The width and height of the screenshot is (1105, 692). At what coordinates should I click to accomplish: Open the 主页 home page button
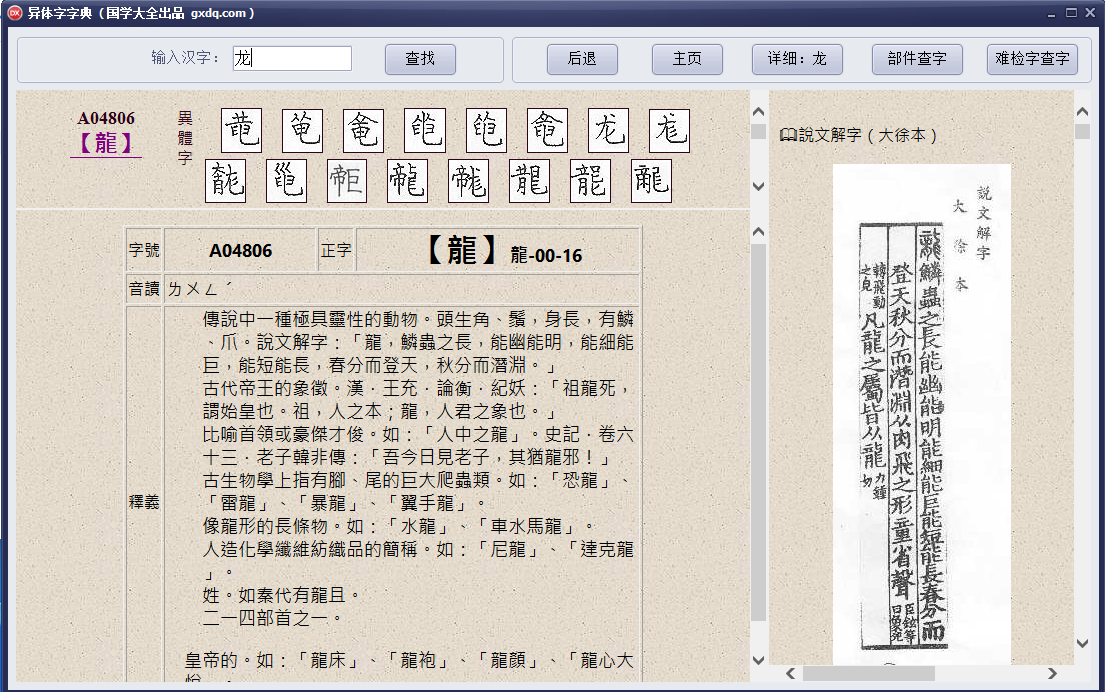tap(687, 59)
